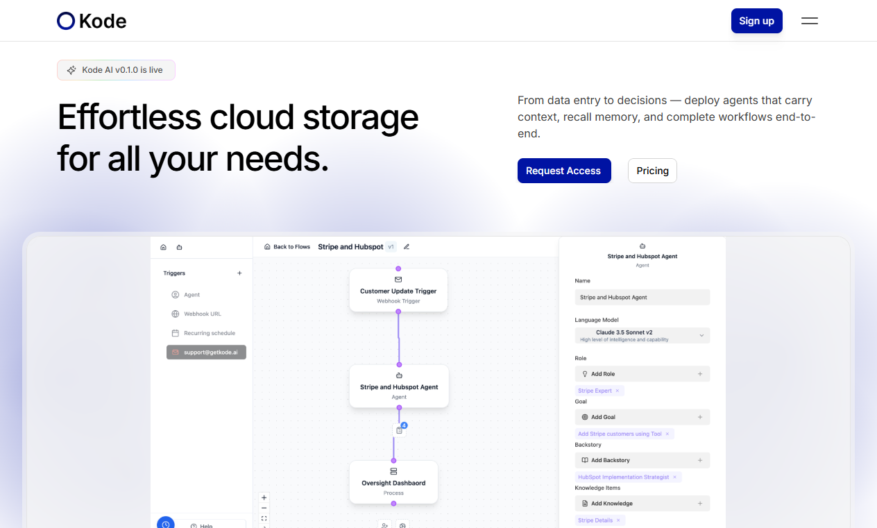
Task: Click the home icon in app sidebar
Action: click(x=163, y=247)
